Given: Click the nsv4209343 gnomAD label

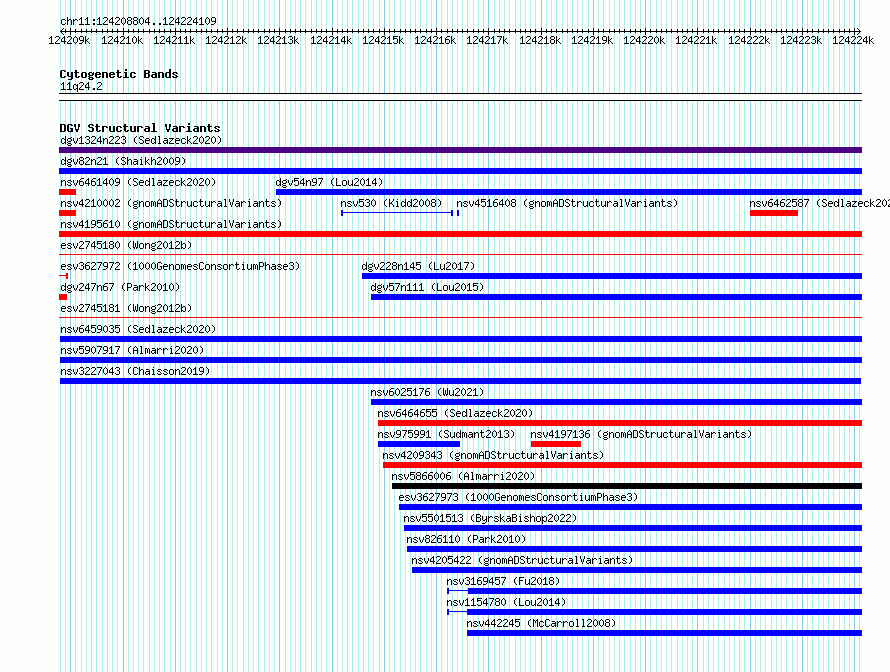Looking at the screenshot, I should click(x=493, y=455).
